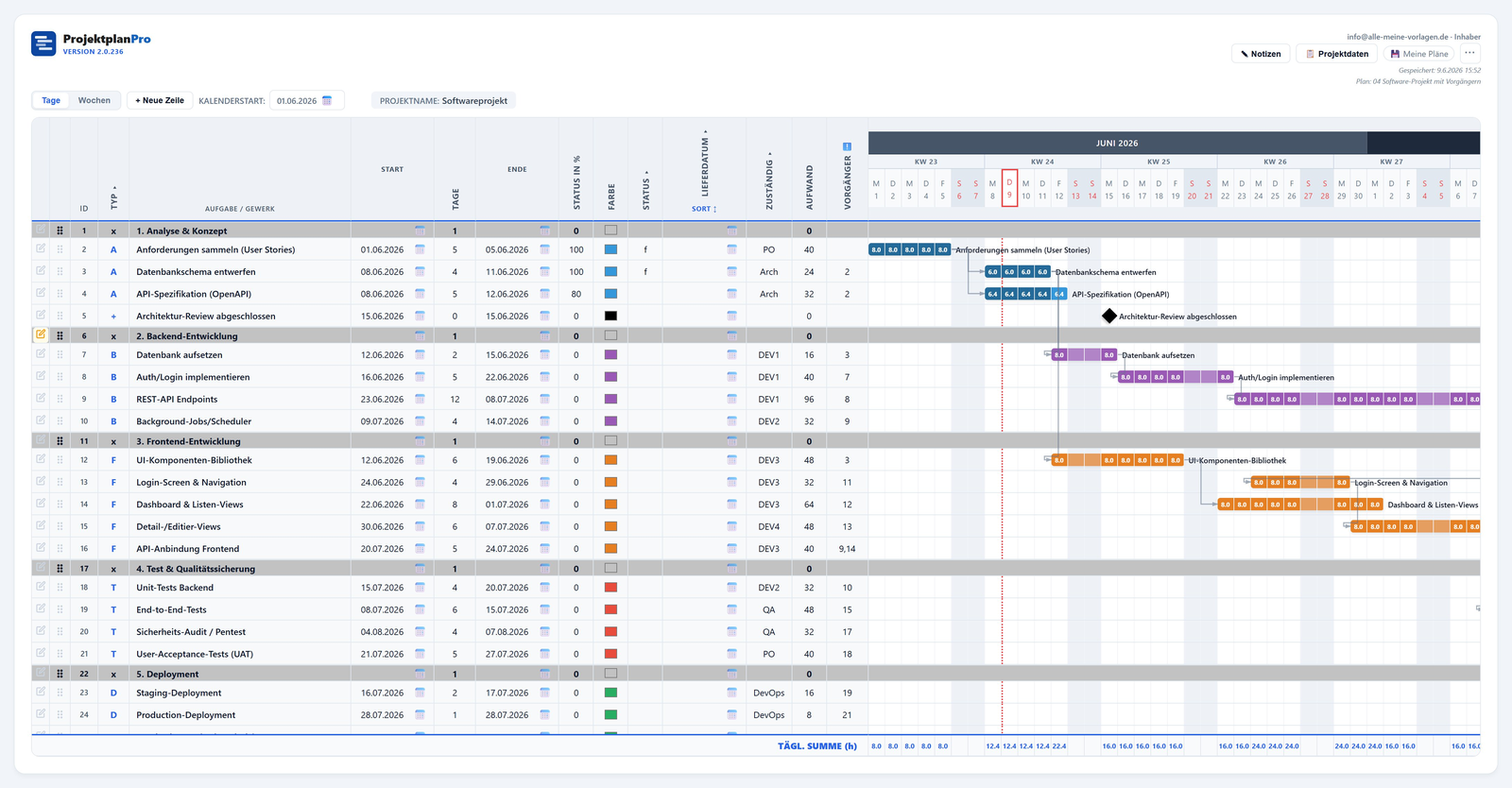Click the PROJEKTNAME Softwareprojekt field
Screen dimensions: 1512x788
pos(443,100)
